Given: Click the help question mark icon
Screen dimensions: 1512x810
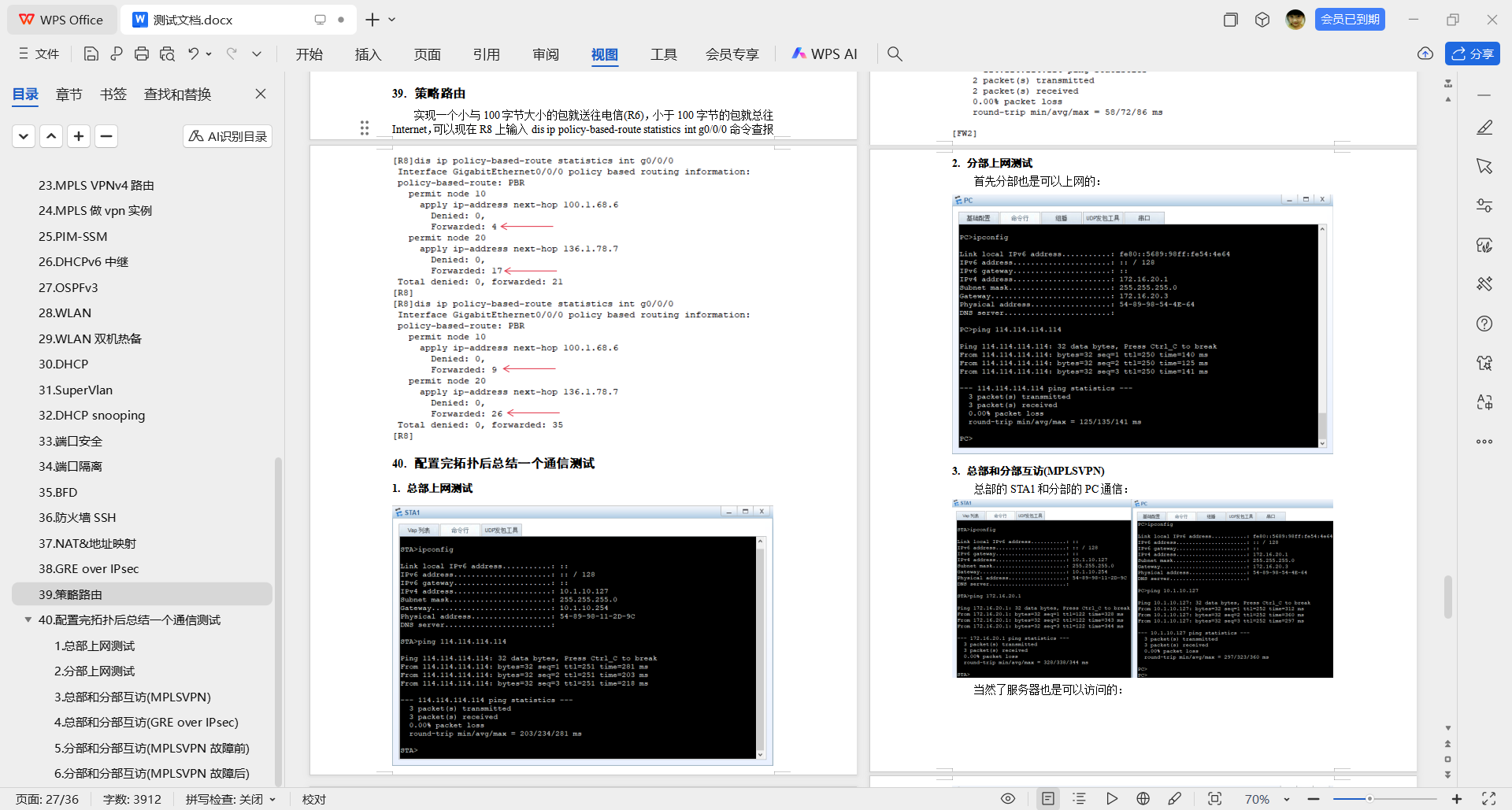Looking at the screenshot, I should 1484,324.
